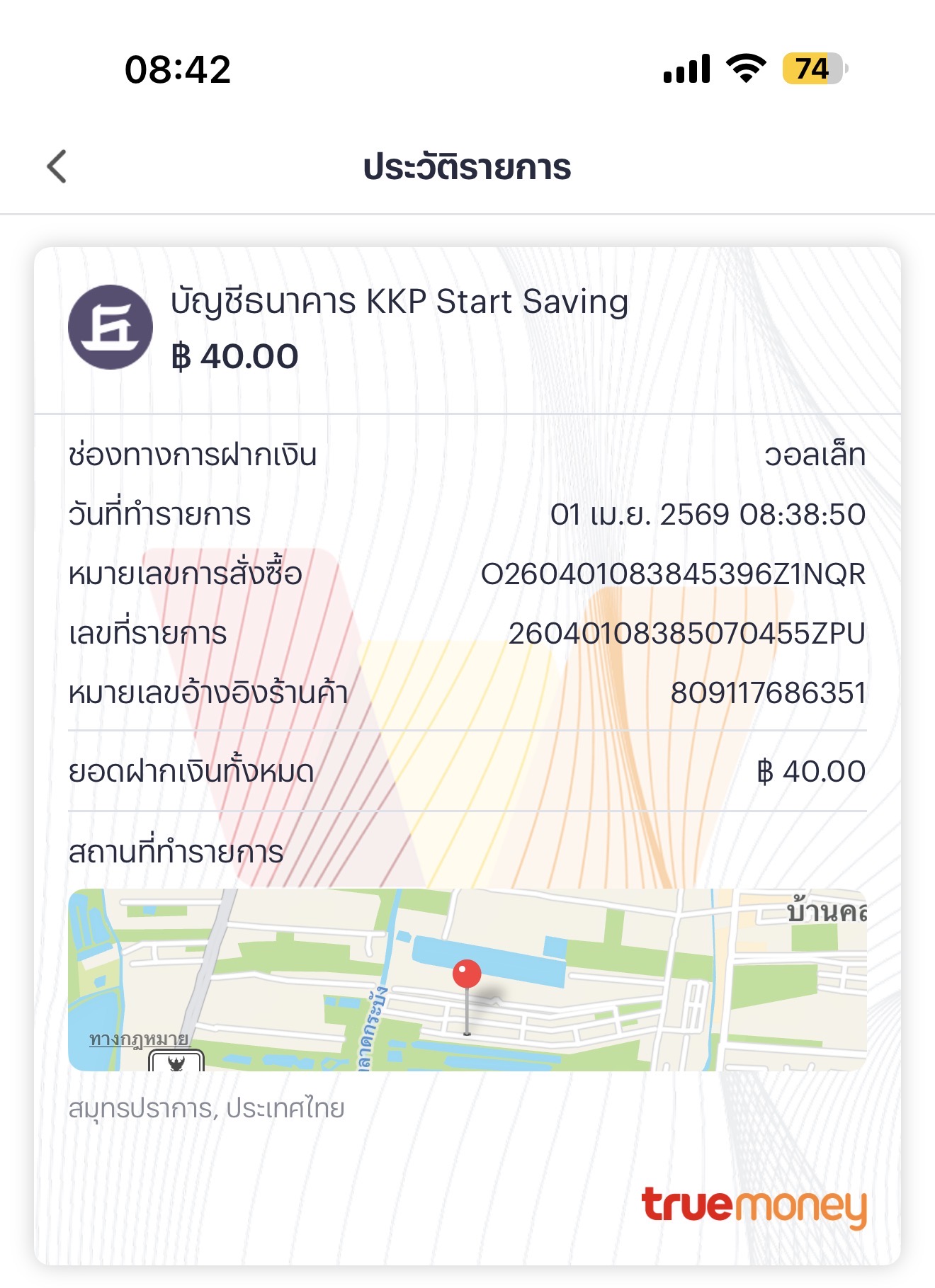Screen dimensions: 935x1288
Task: Tap the Wi-Fi status icon
Action: pos(746,69)
